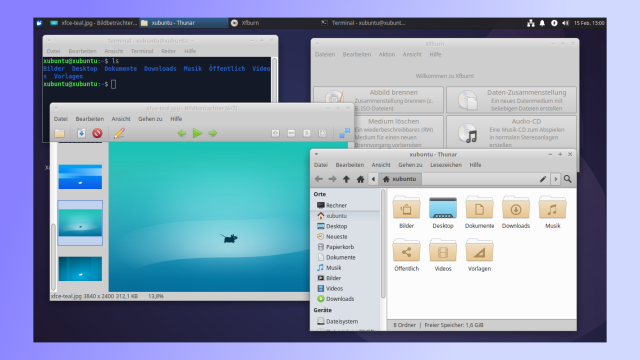
Task: Open Bildbetrachter window menu arrow in titlebar
Action: pos(56,108)
